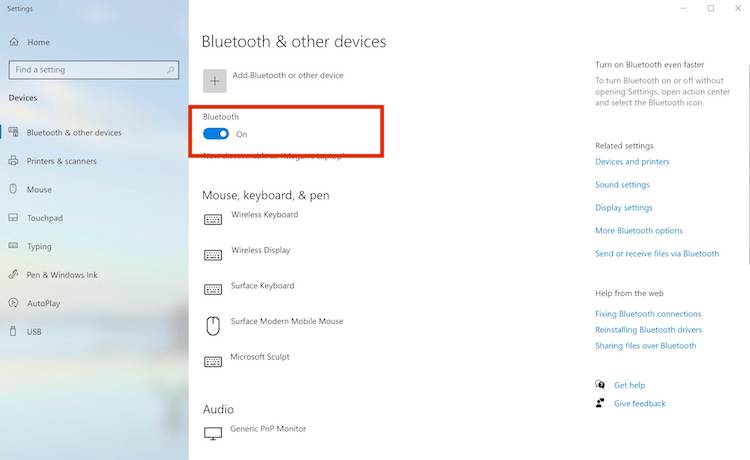Click the Surface Keyboard device icon
Screen dimensions: 750x460
pyautogui.click(x=213, y=290)
